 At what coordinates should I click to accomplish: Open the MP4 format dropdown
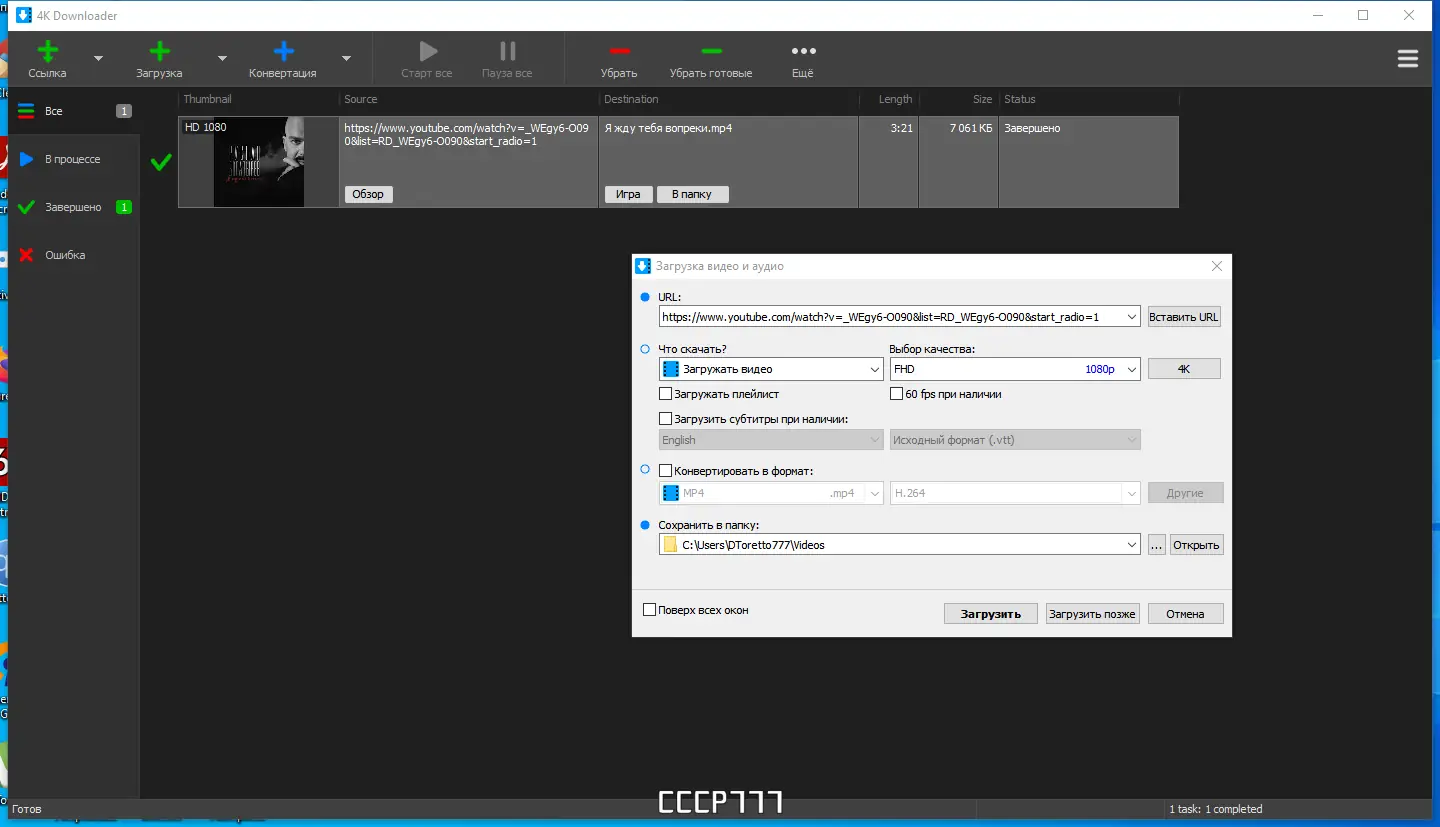click(x=771, y=493)
